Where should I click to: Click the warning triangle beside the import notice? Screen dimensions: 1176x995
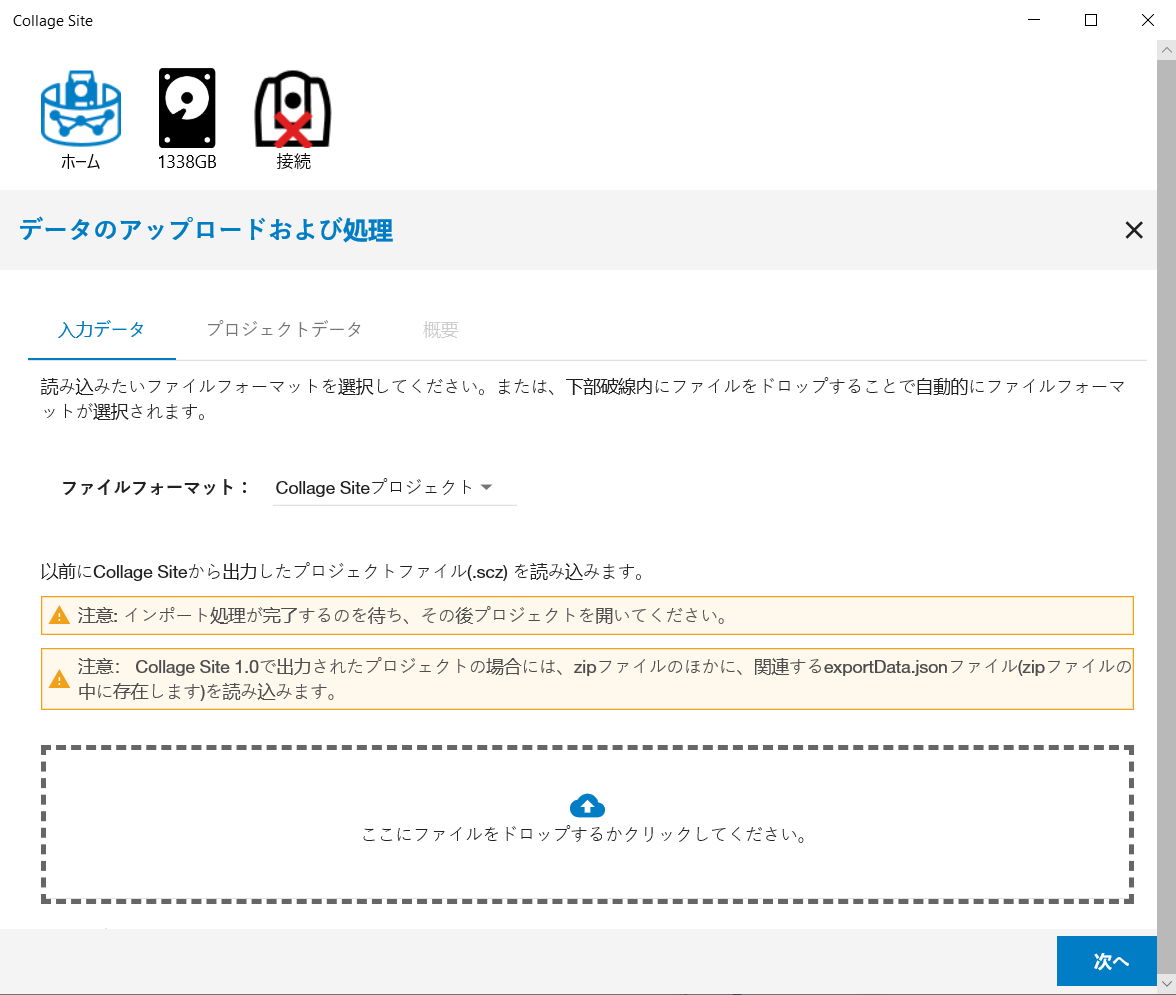click(59, 616)
